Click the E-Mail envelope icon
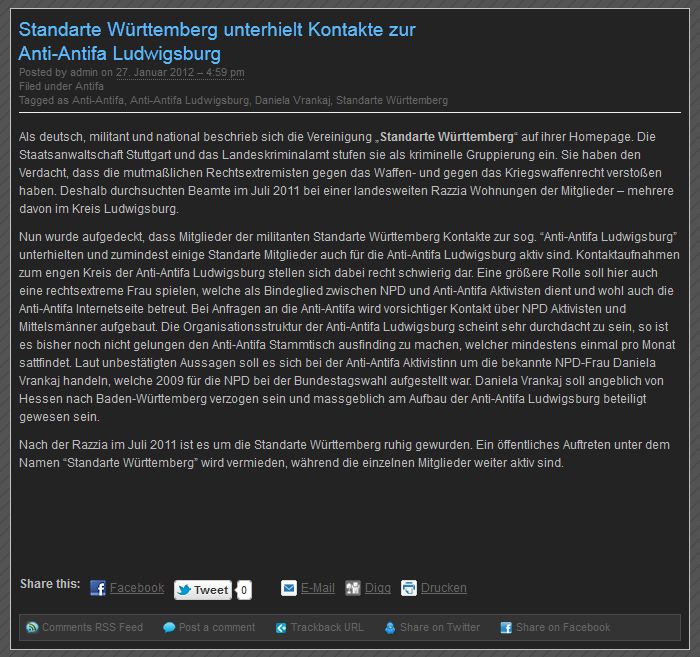This screenshot has width=700, height=657. coord(289,588)
